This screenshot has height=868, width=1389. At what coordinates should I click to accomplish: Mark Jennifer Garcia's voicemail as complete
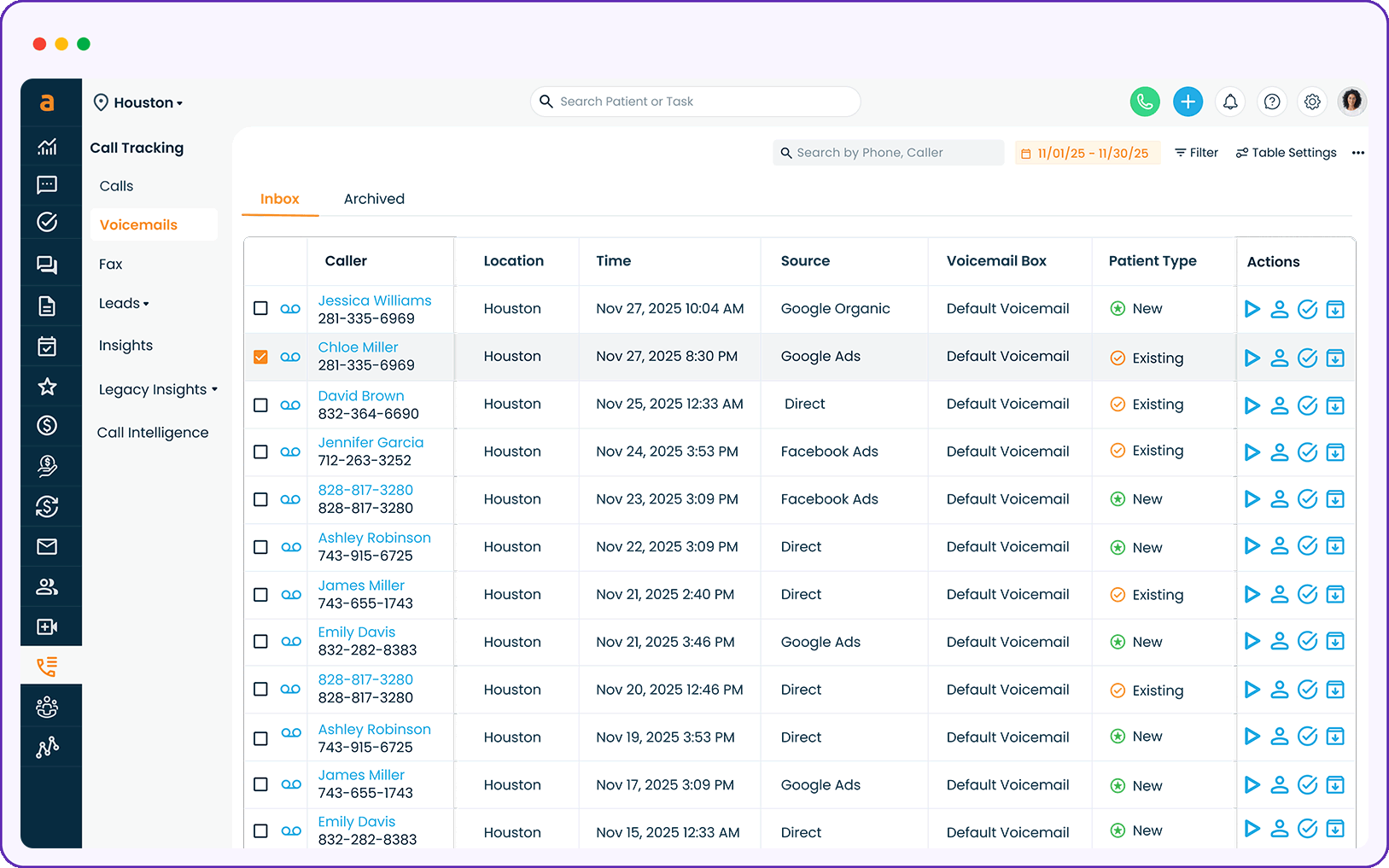click(x=1307, y=452)
